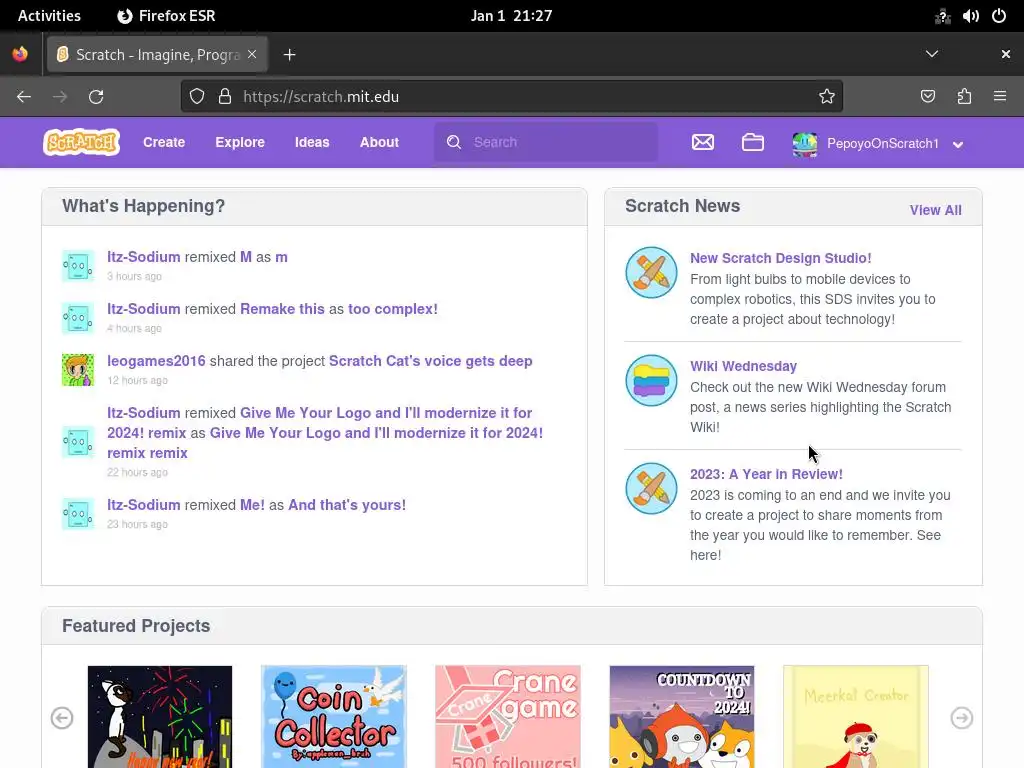
Task: Click the tracking protection shield icon
Action: [197, 97]
